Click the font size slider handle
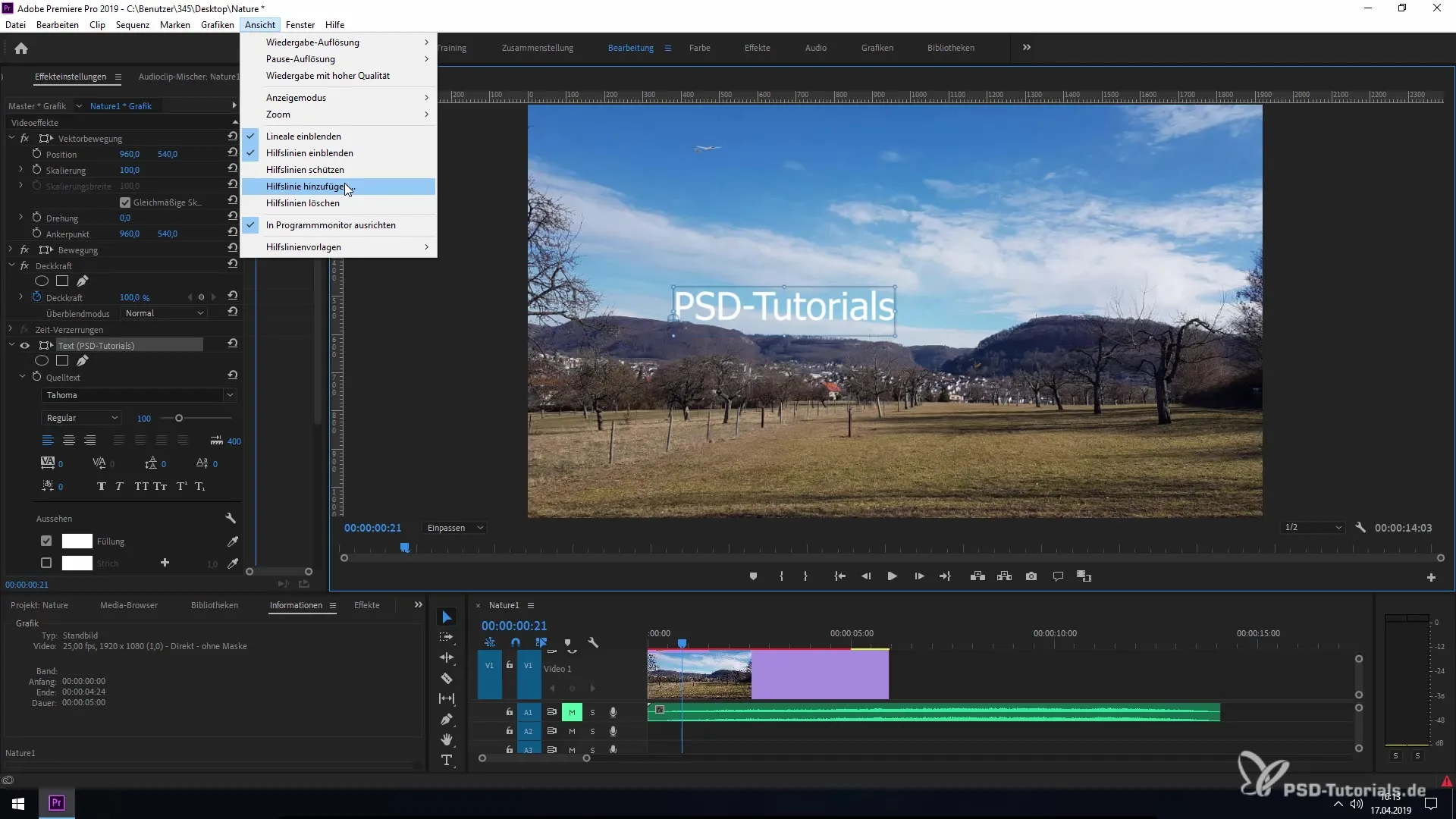This screenshot has height=819, width=1456. click(x=179, y=418)
